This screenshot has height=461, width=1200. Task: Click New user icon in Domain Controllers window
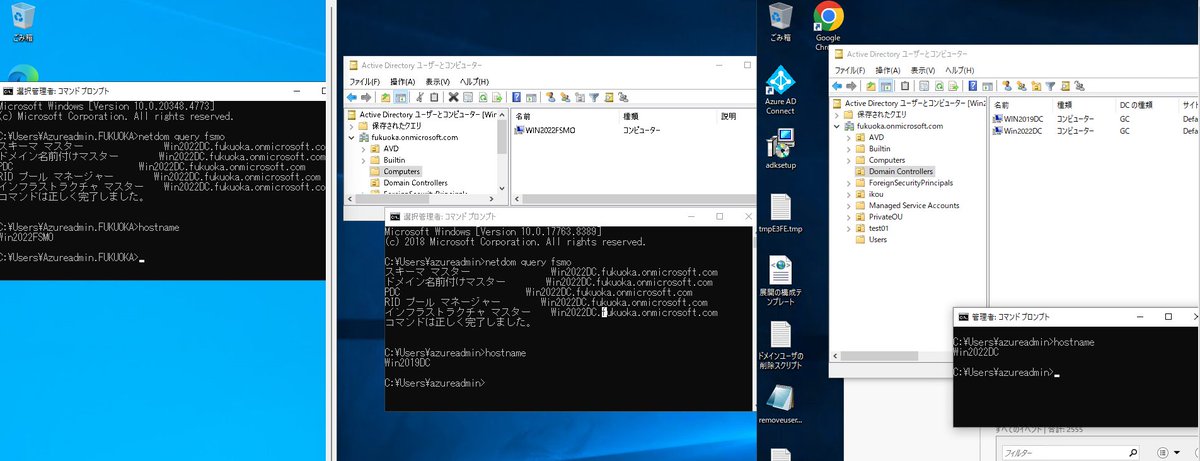point(1007,86)
